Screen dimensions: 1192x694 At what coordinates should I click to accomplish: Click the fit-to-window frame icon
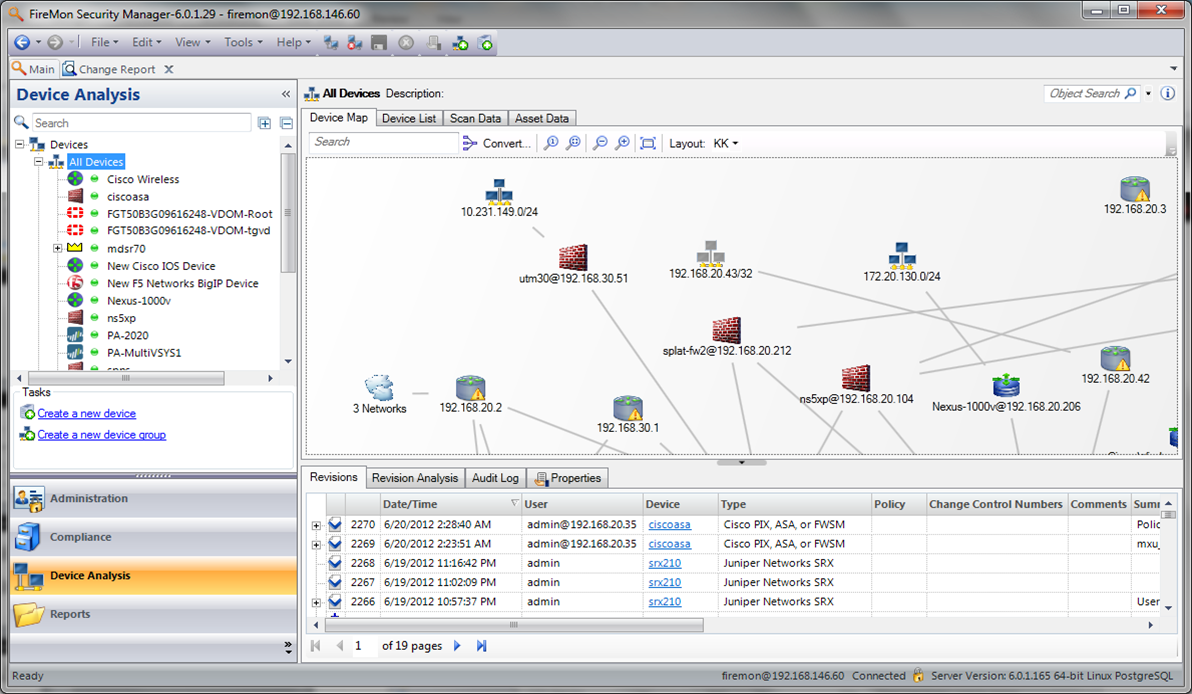[648, 143]
